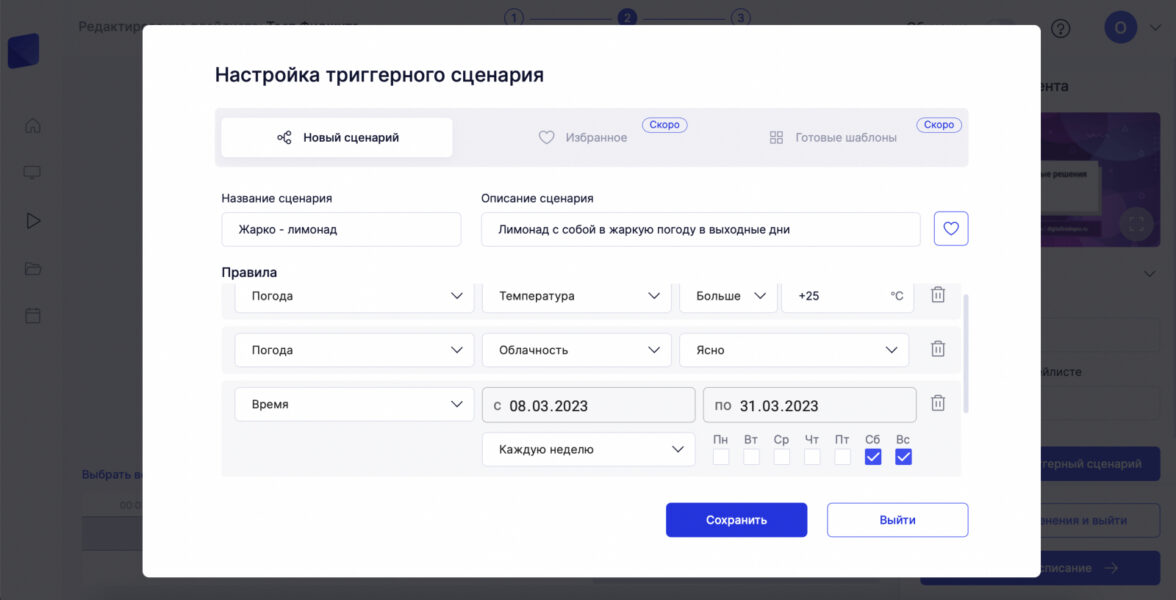
Task: Open the calendar icon in sidebar
Action: coord(33,316)
